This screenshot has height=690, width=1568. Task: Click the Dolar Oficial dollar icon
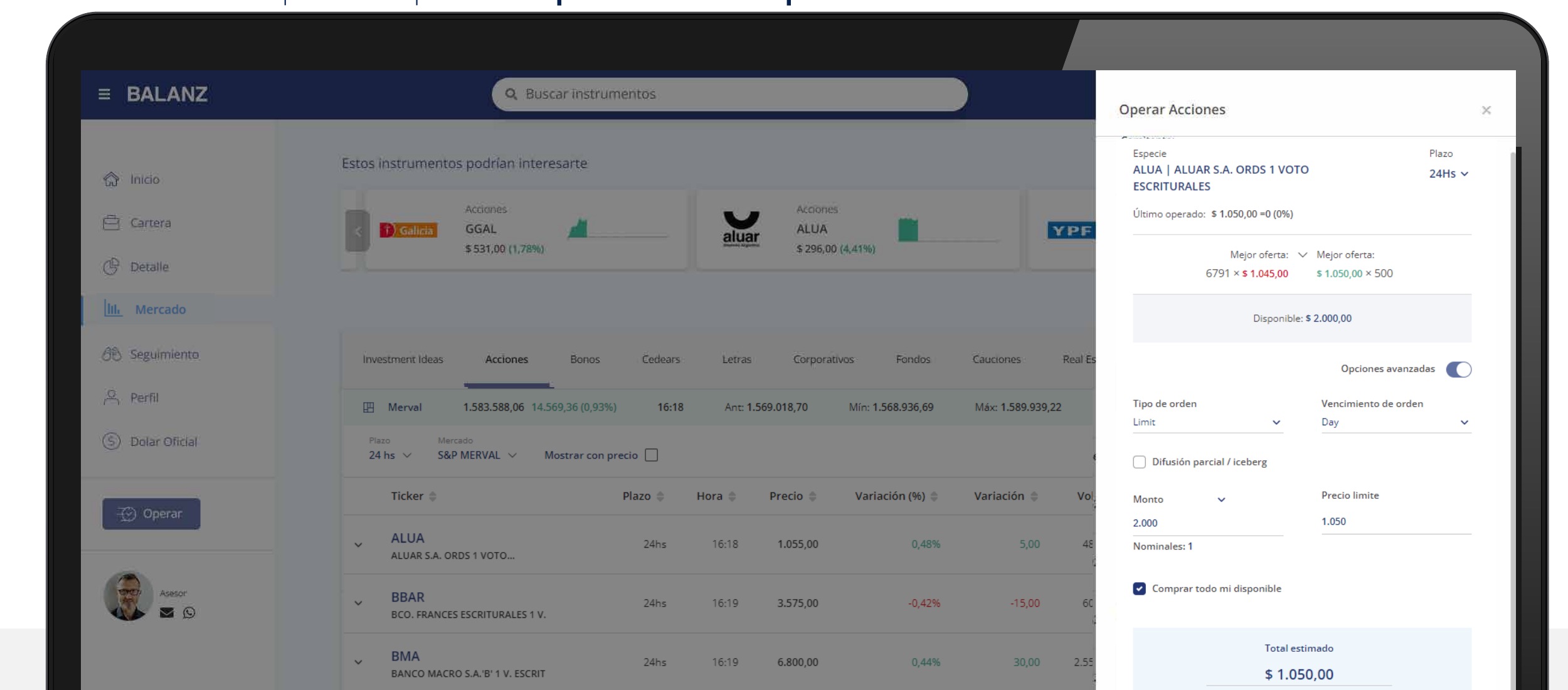pos(111,442)
